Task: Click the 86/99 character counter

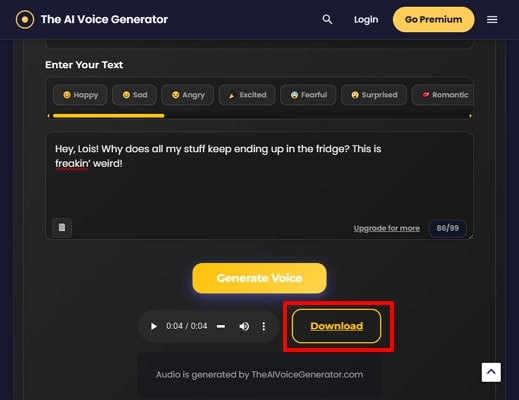Action: (448, 228)
